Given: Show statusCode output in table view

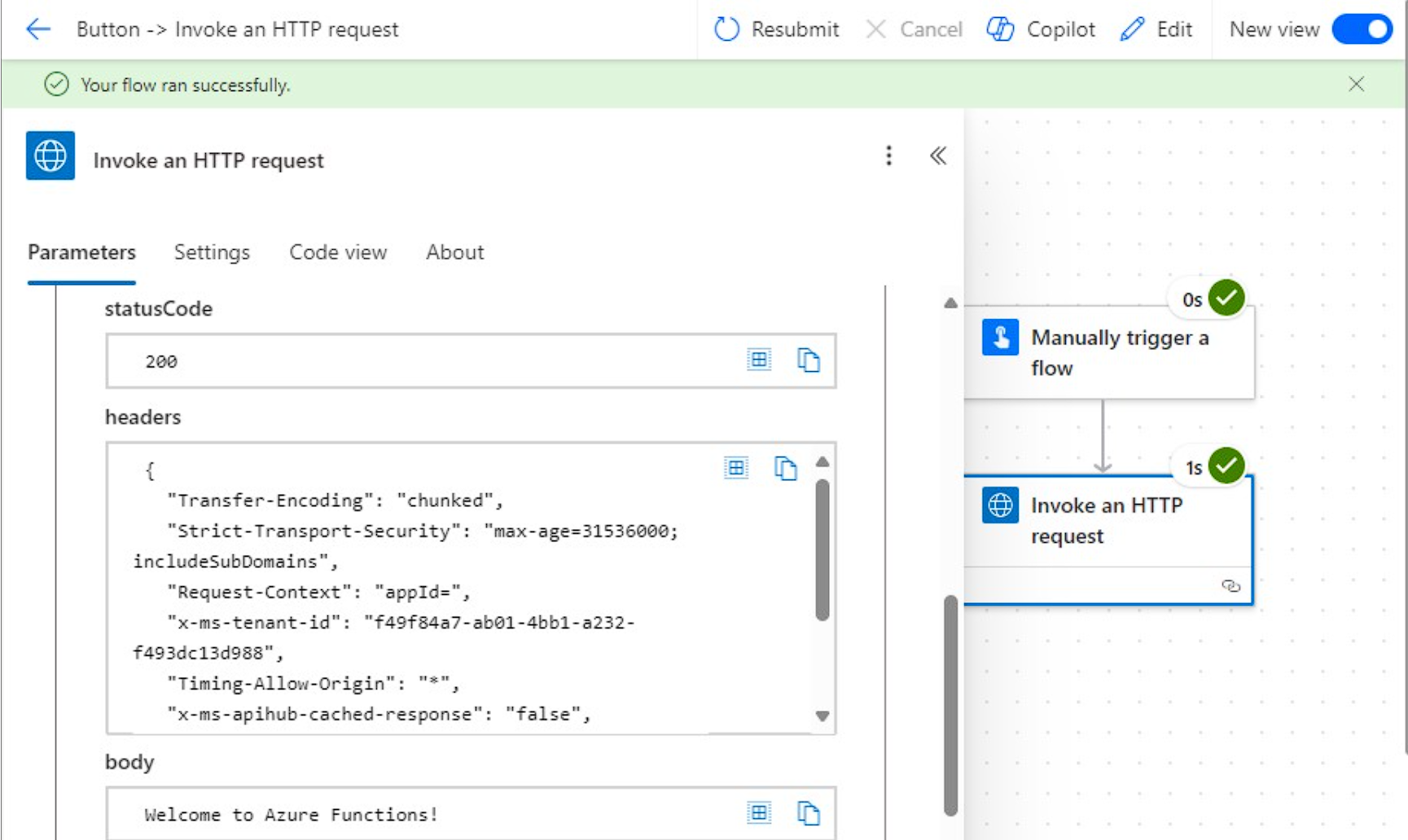Looking at the screenshot, I should click(x=759, y=360).
